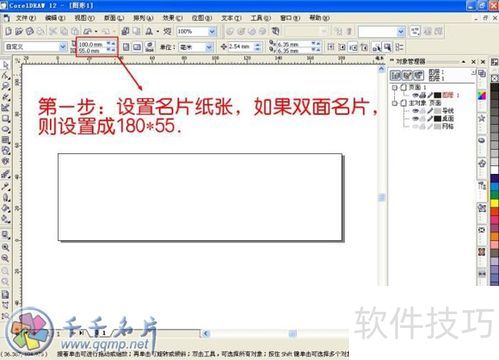Click the Import icon in the toolbar

click(125, 31)
